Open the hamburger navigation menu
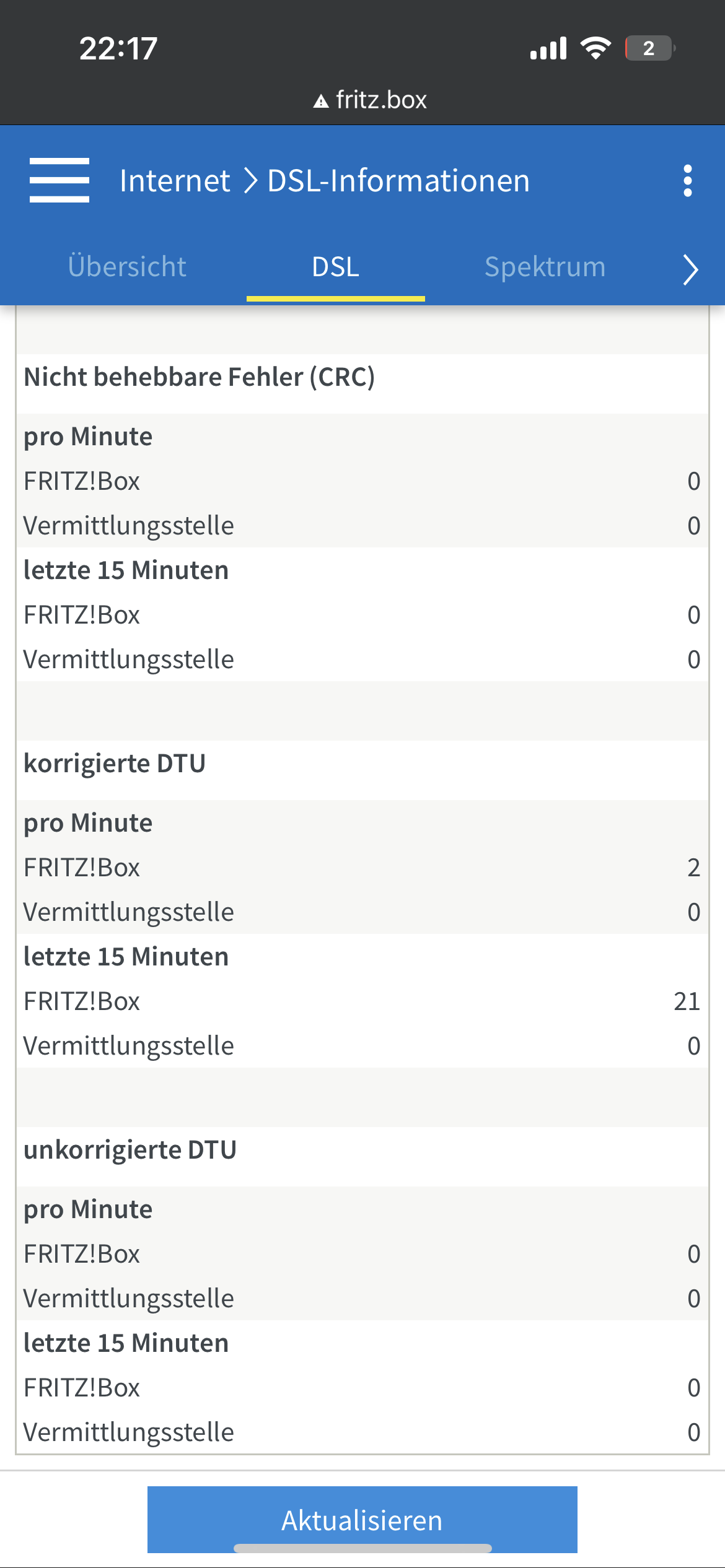Screen dimensions: 725x1568 point(59,180)
